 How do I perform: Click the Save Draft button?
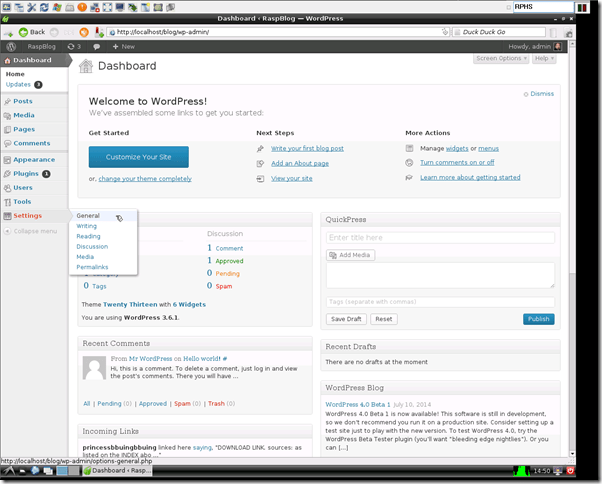(346, 319)
